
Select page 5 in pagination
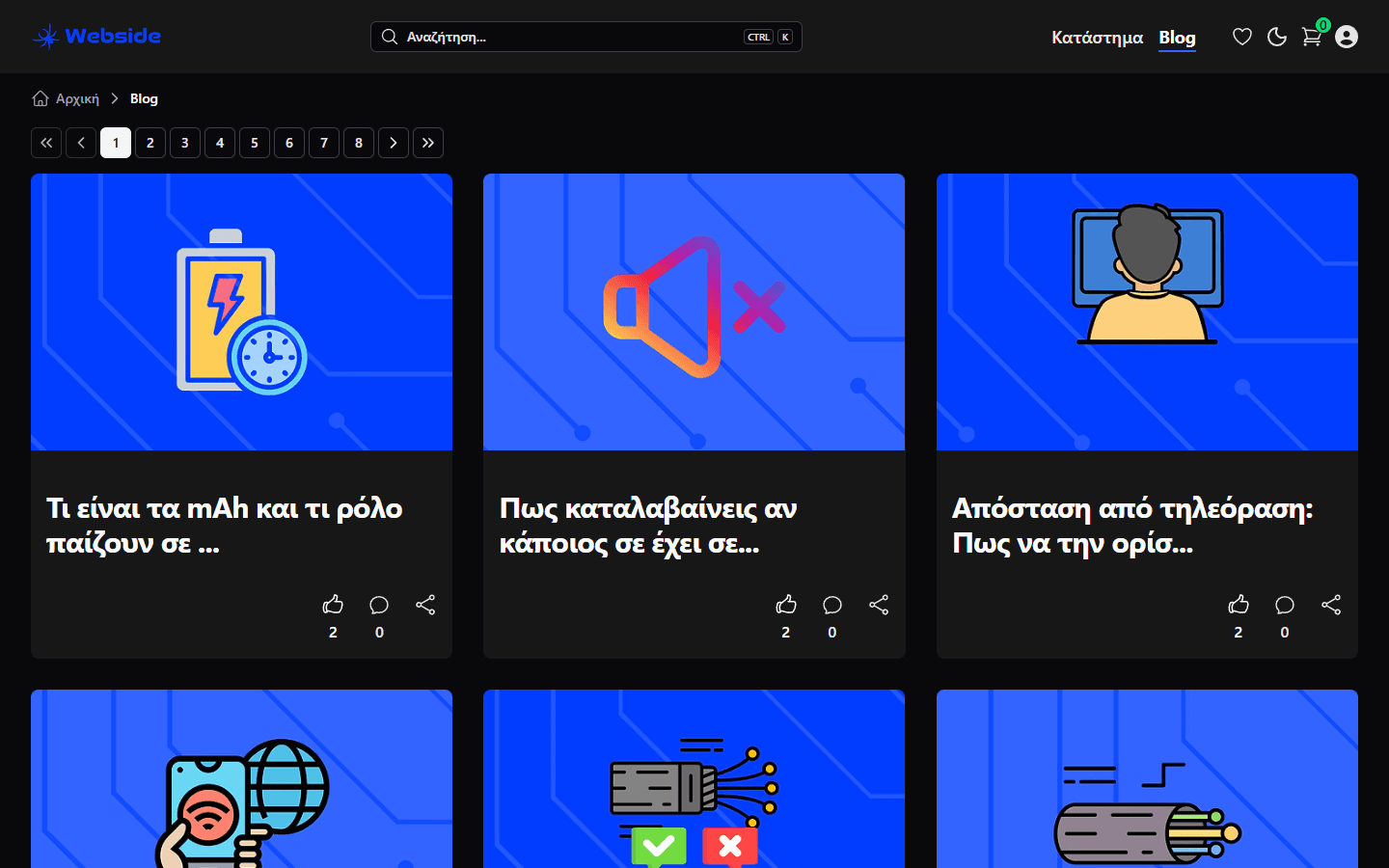click(255, 143)
